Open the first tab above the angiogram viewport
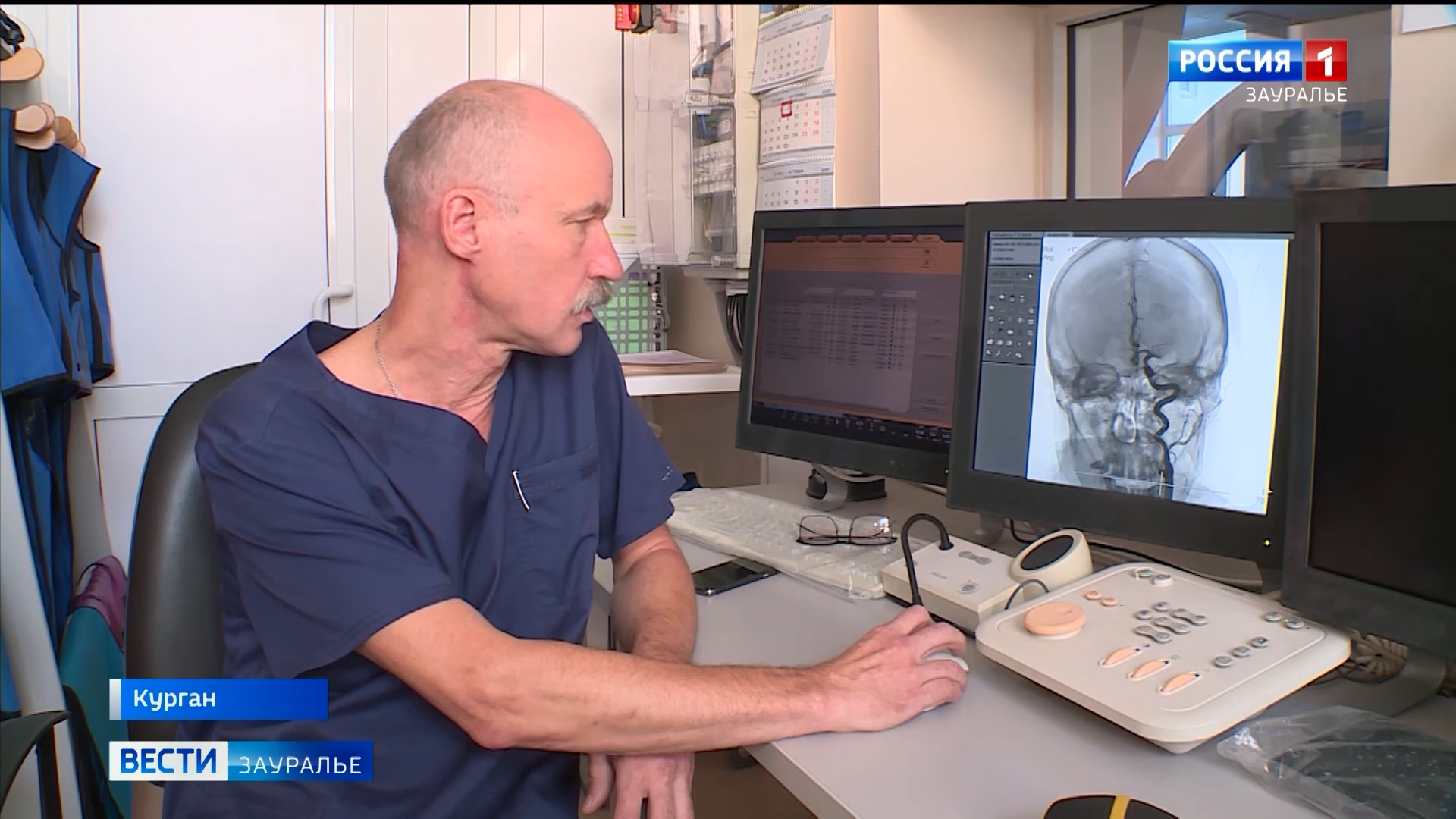Image resolution: width=1456 pixels, height=819 pixels. pyautogui.click(x=1056, y=235)
